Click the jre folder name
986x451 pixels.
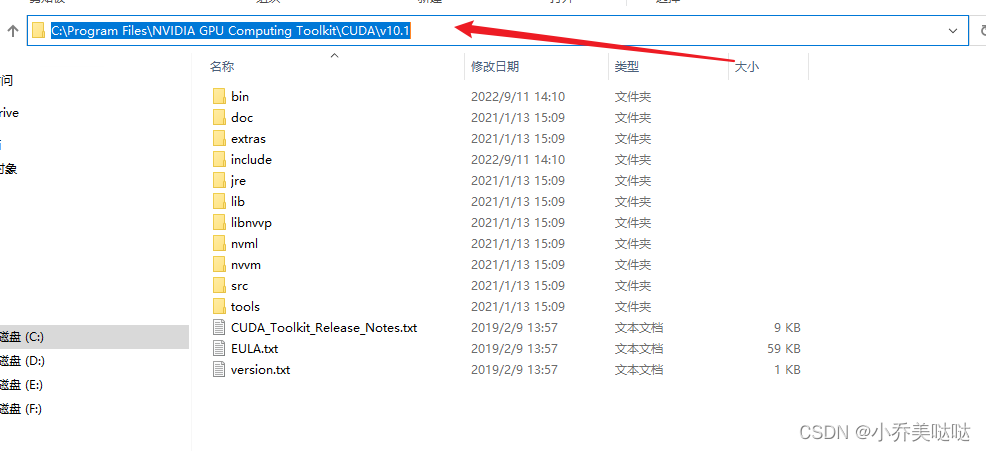238,181
